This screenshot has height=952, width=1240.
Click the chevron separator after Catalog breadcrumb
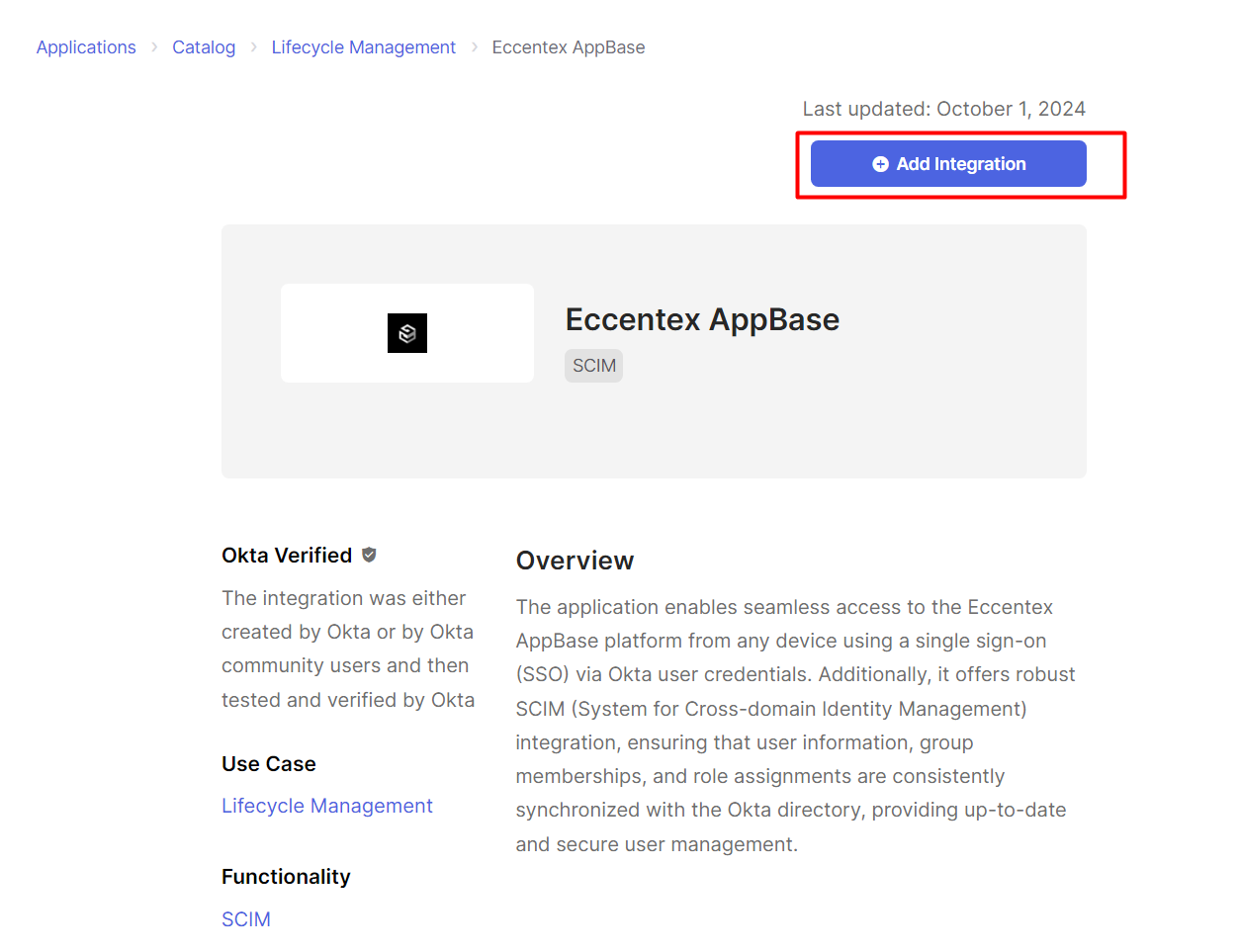254,47
